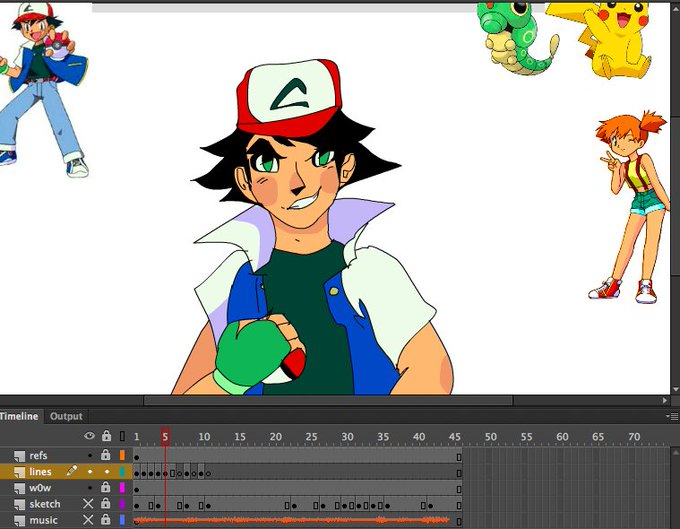Open the Timeline tab
This screenshot has height=529, width=680.
[20, 416]
